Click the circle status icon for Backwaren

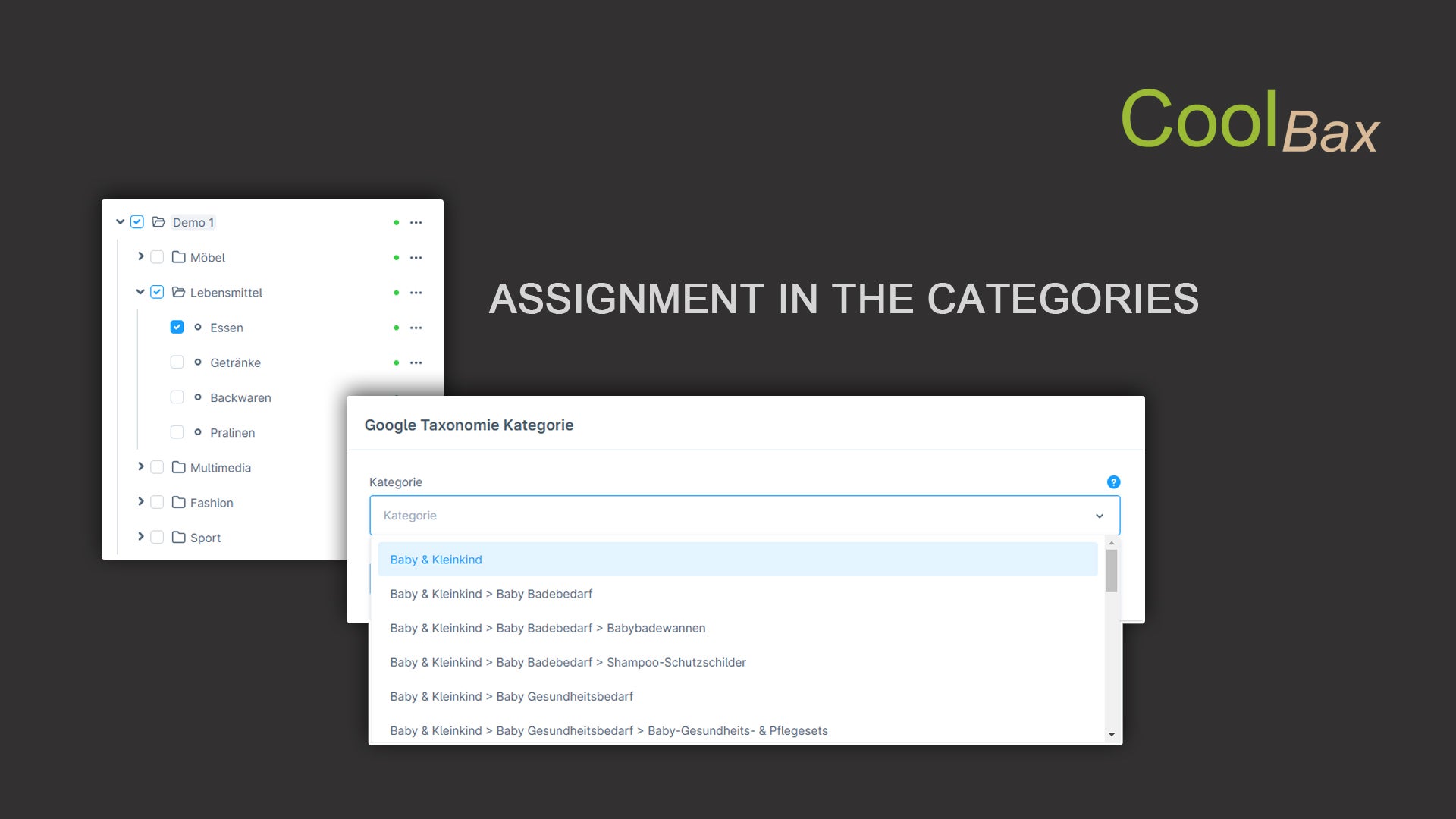199,397
